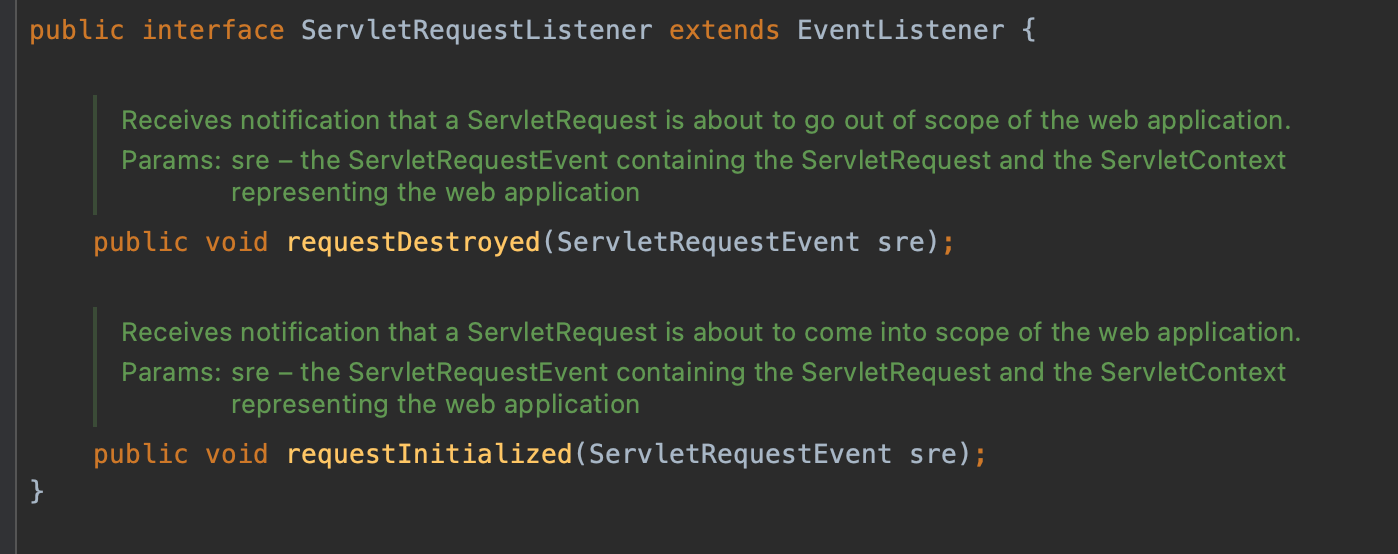Screen dimensions: 1398x554
Task: Click the requestDestroyed method name
Action: tap(413, 242)
